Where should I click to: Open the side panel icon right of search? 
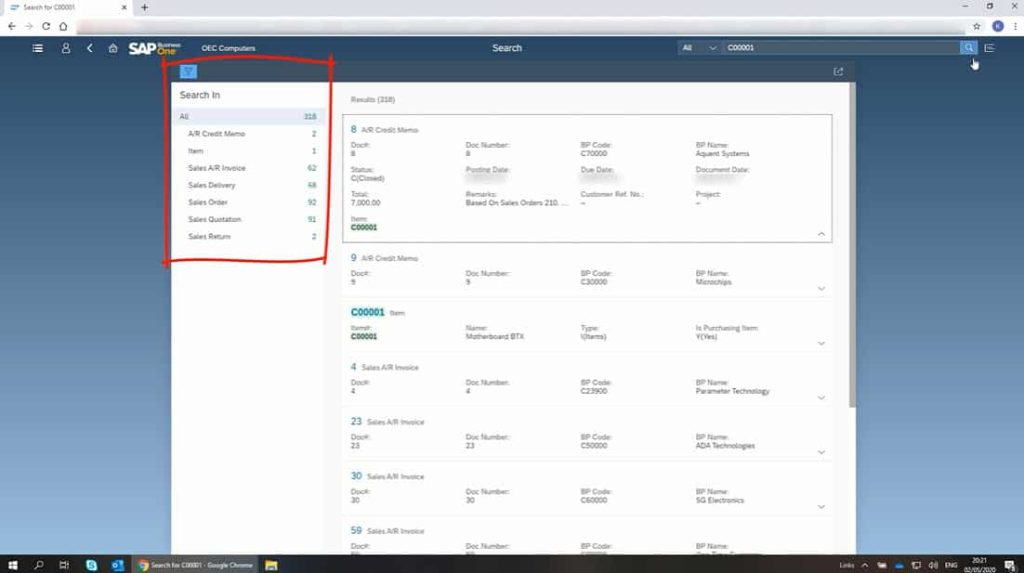coord(989,48)
